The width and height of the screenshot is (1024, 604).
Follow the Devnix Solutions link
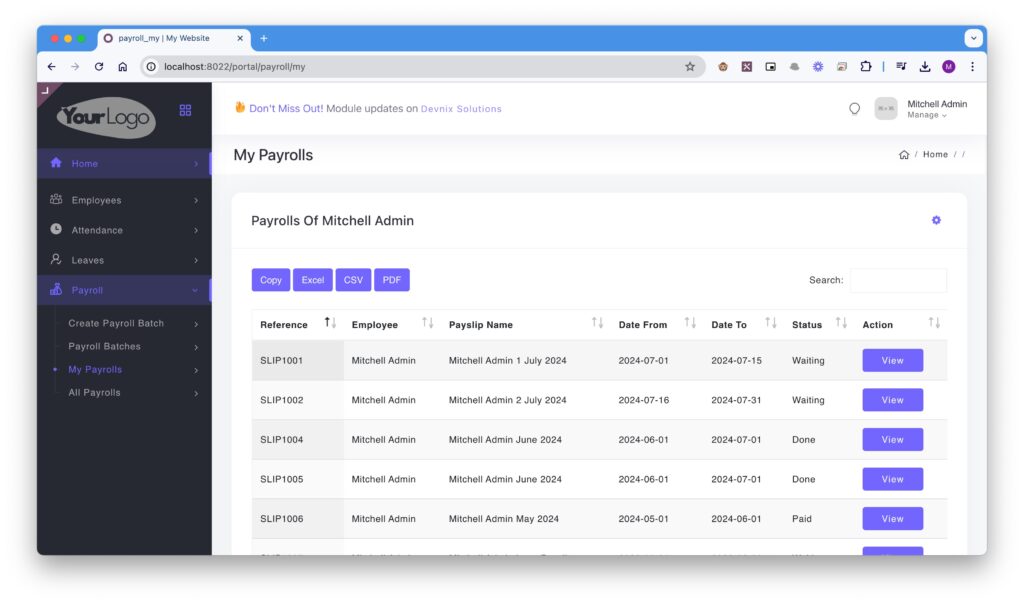point(461,109)
